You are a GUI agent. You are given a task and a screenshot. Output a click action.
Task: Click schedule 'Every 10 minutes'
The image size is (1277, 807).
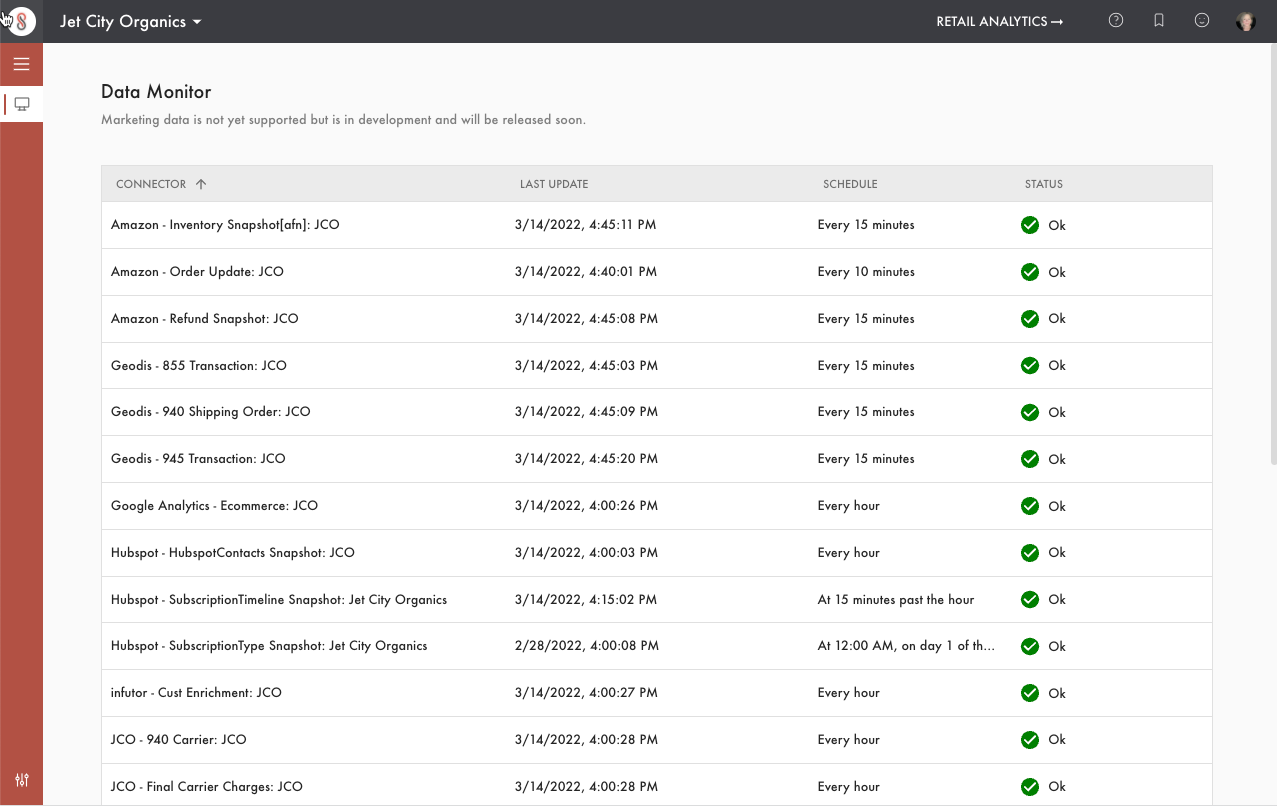866,272
